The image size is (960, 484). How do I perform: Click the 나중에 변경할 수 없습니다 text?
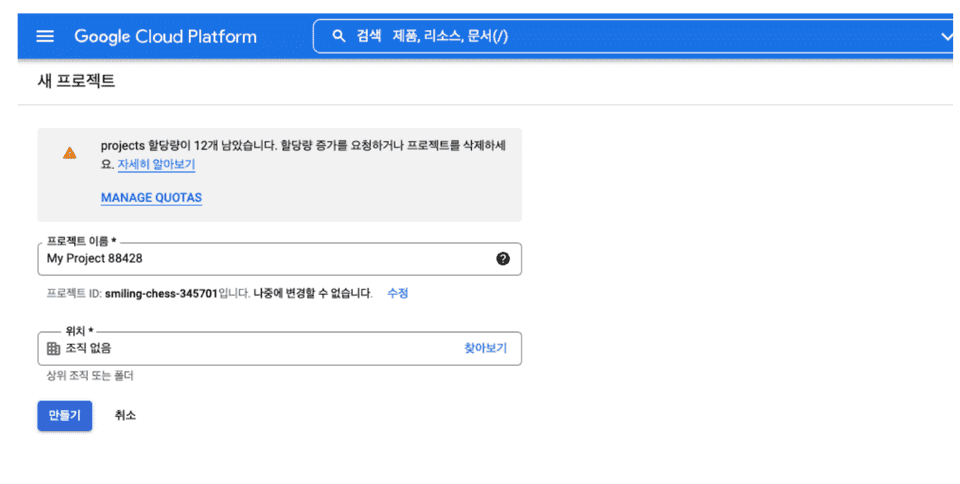[x=313, y=293]
